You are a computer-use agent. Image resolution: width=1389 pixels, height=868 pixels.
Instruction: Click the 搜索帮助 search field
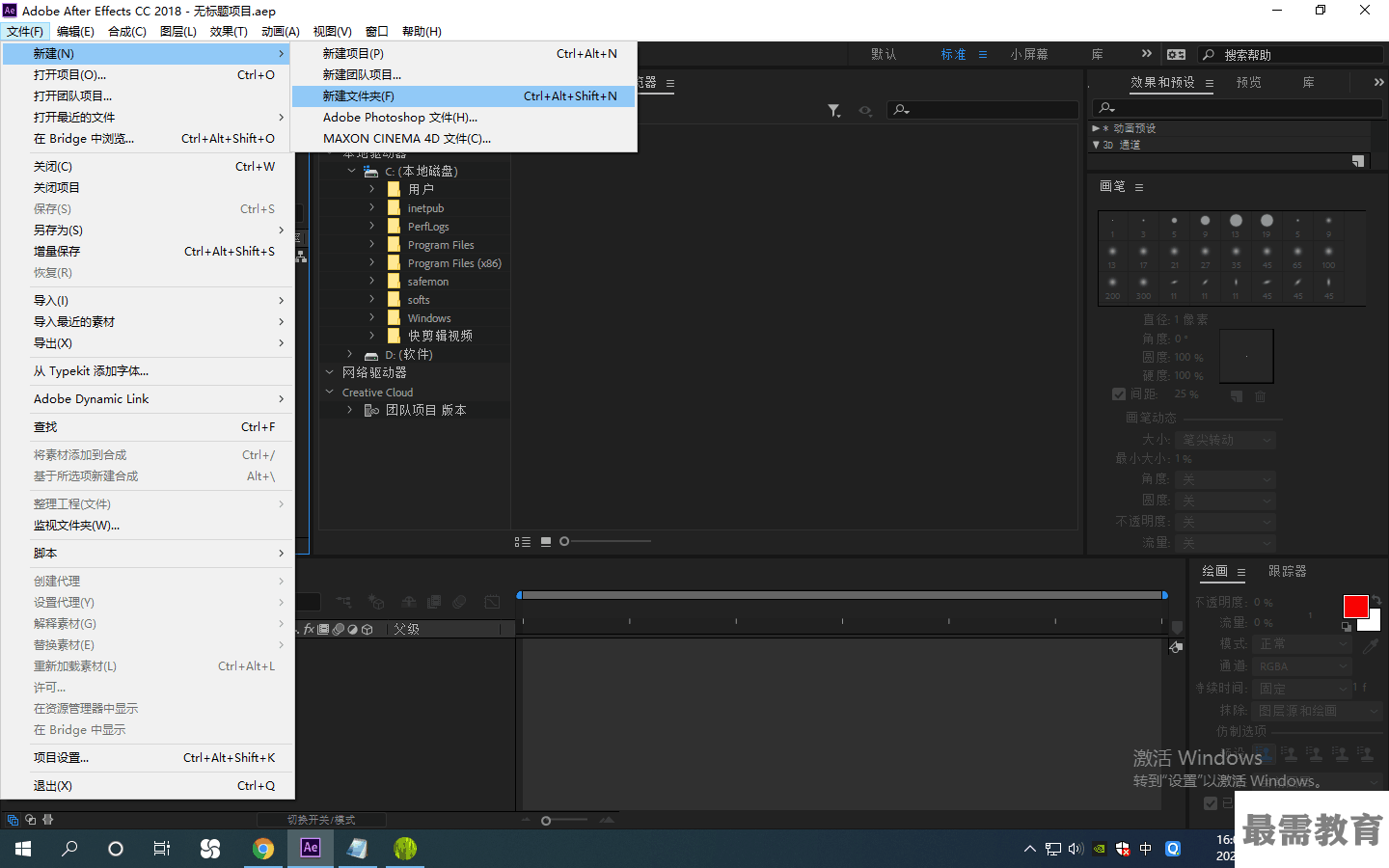1291,55
